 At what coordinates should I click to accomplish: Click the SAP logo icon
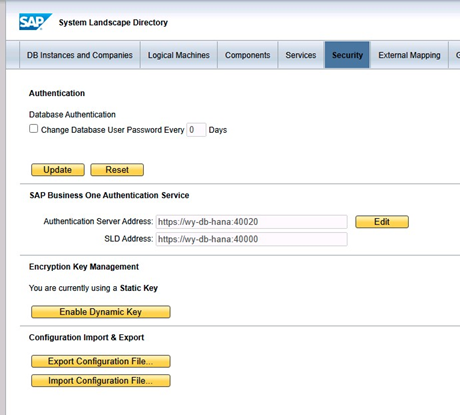click(35, 22)
